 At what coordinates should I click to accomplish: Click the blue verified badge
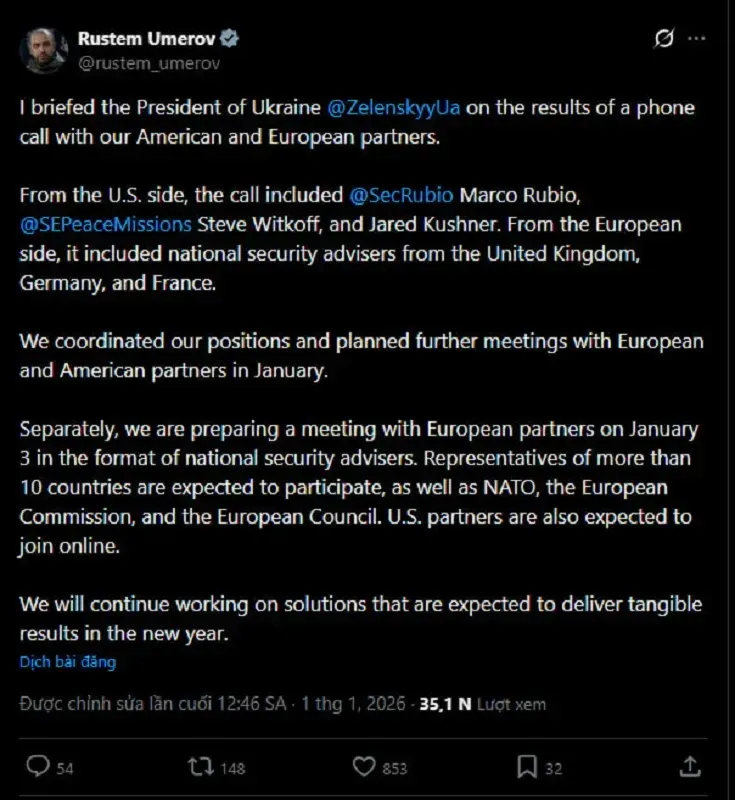pos(229,40)
